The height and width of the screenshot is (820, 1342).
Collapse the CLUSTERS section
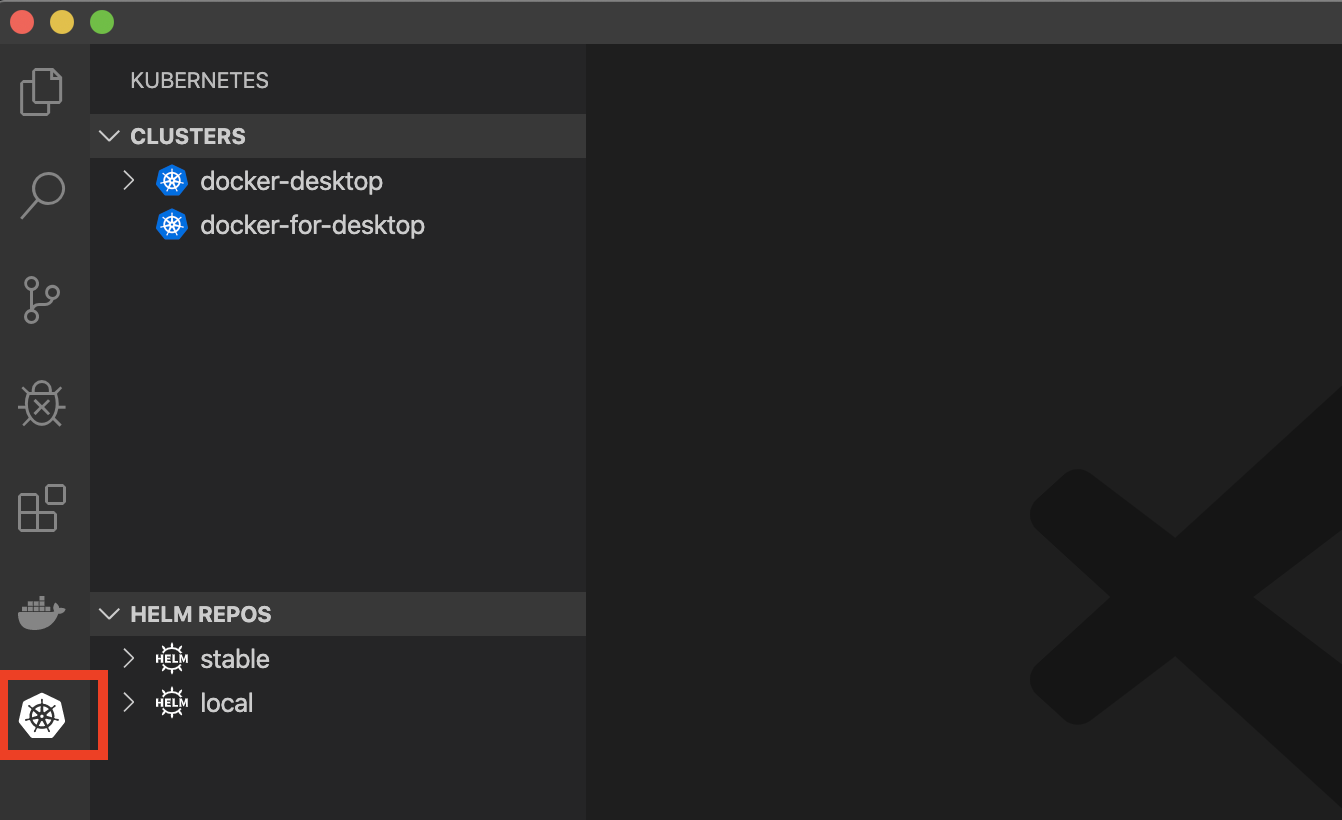pyautogui.click(x=109, y=136)
